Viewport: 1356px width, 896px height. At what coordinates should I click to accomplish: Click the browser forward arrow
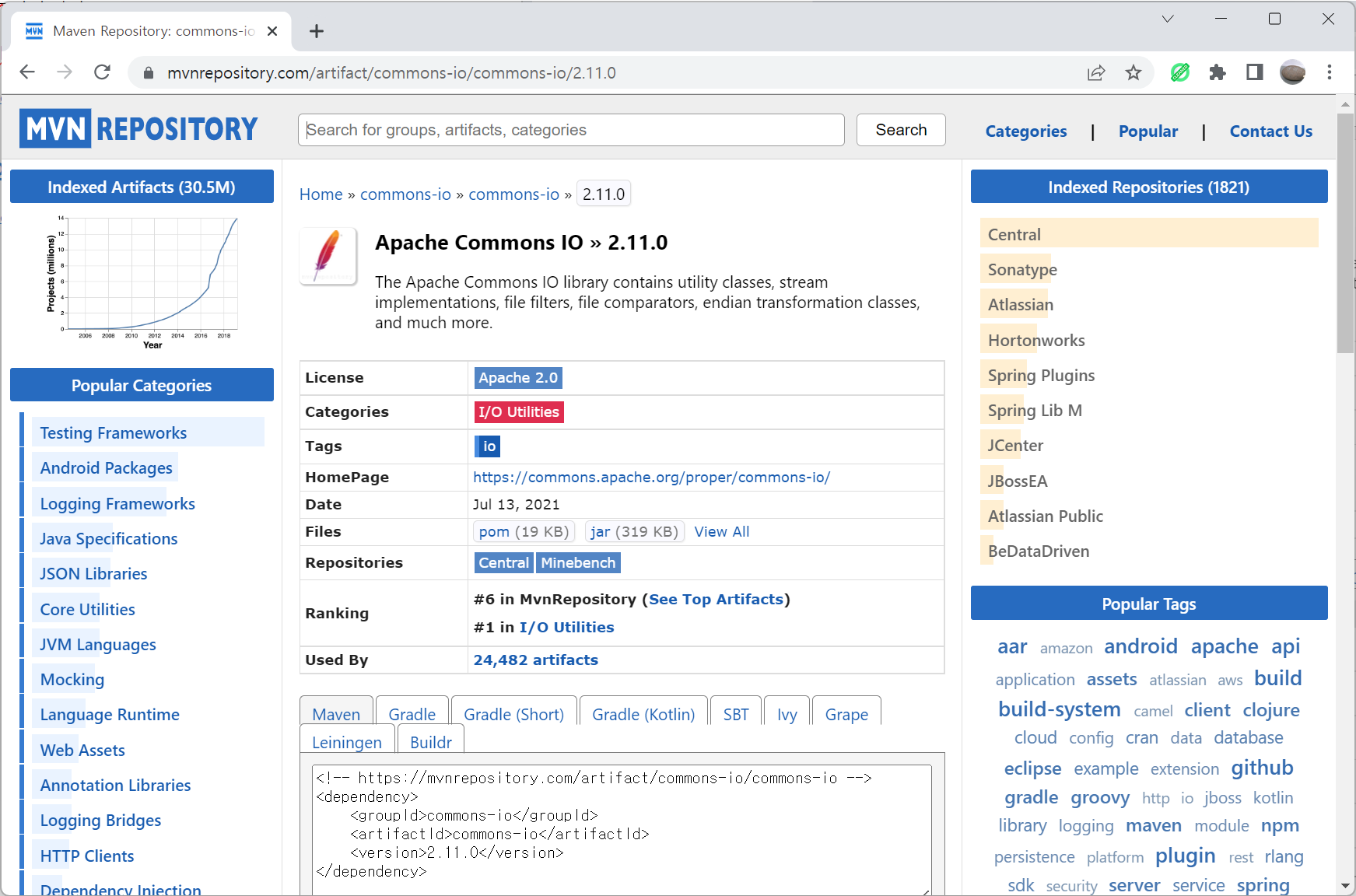click(65, 72)
